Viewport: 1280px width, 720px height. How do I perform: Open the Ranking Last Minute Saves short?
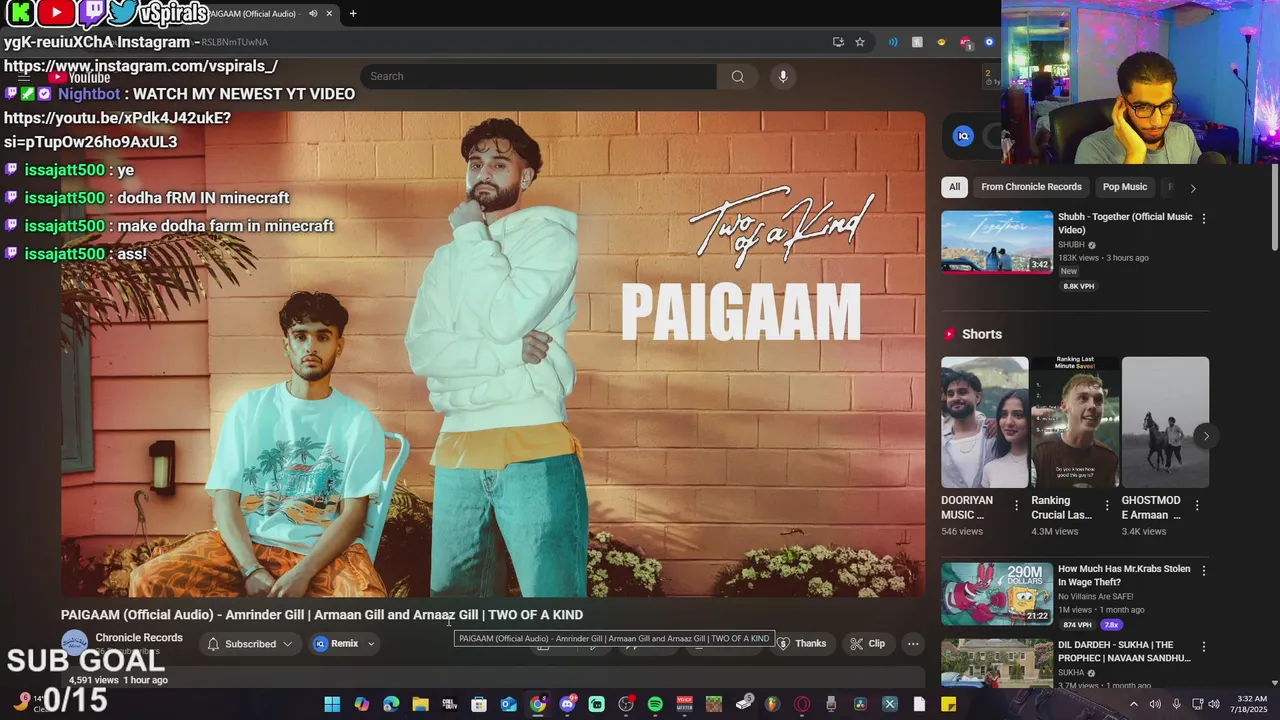pos(1075,422)
